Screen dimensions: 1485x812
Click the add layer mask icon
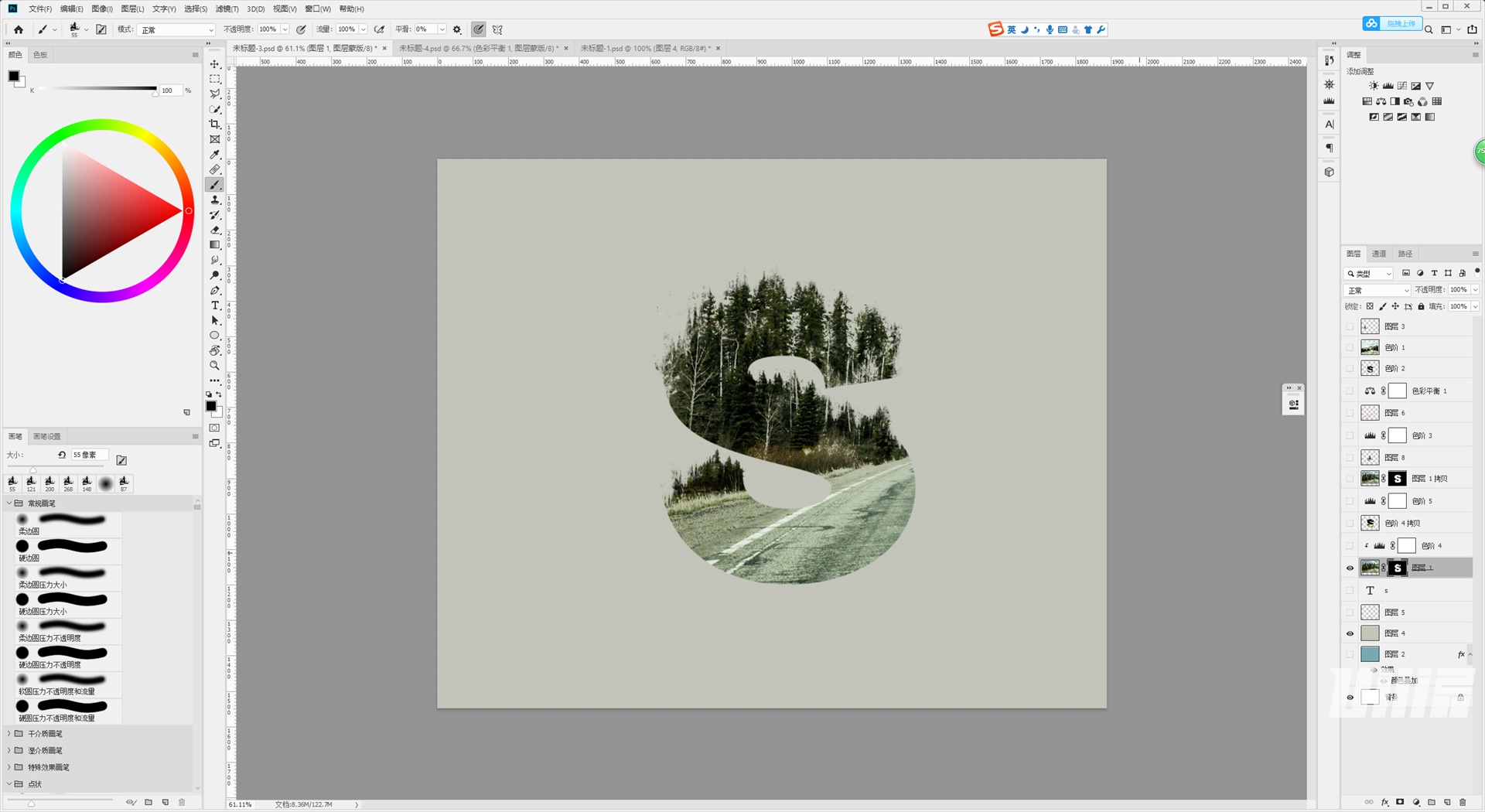1400,802
